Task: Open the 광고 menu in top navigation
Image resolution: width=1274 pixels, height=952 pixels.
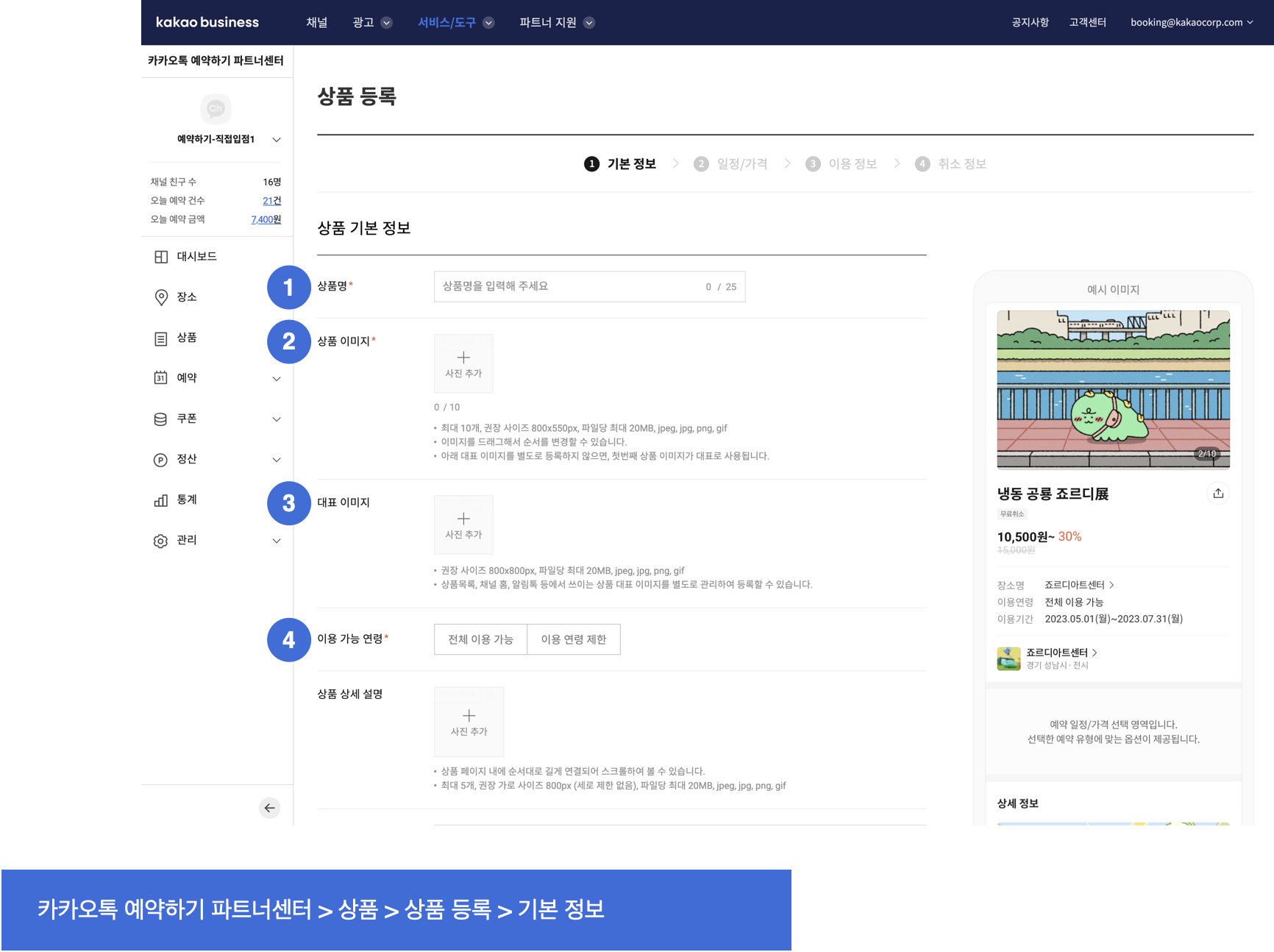Action: pyautogui.click(x=371, y=23)
